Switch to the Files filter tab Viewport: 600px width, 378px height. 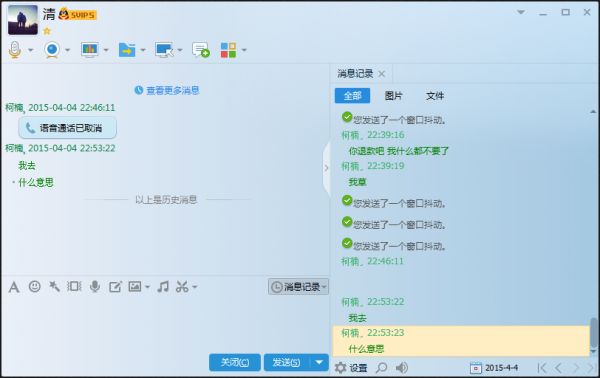(x=435, y=96)
